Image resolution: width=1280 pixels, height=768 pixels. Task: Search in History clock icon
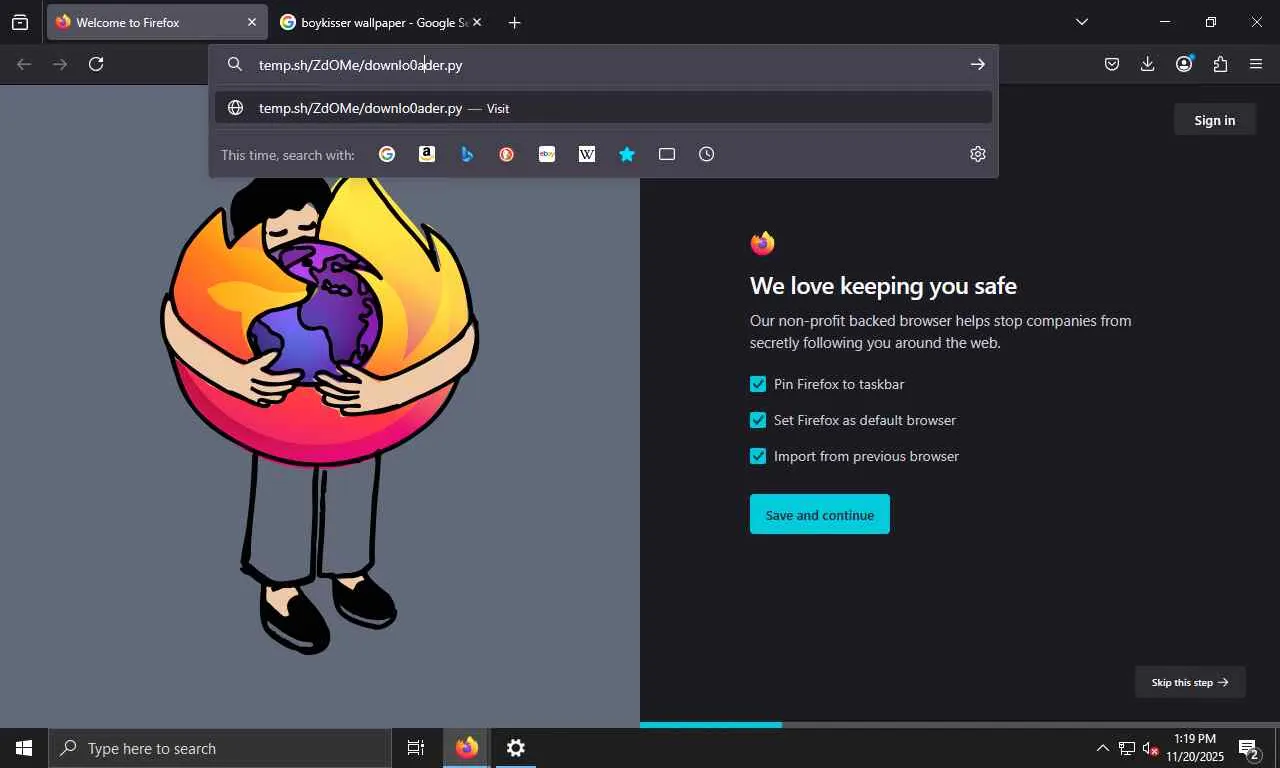coord(707,154)
